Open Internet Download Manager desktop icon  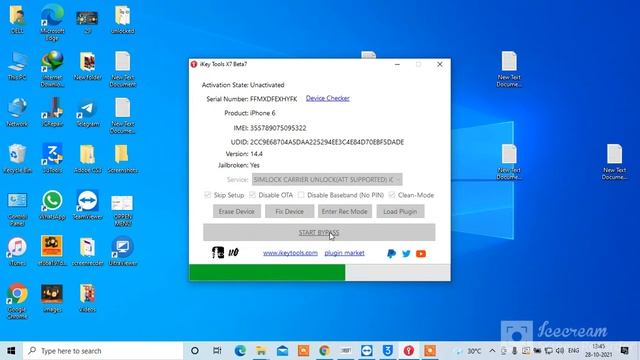click(52, 69)
